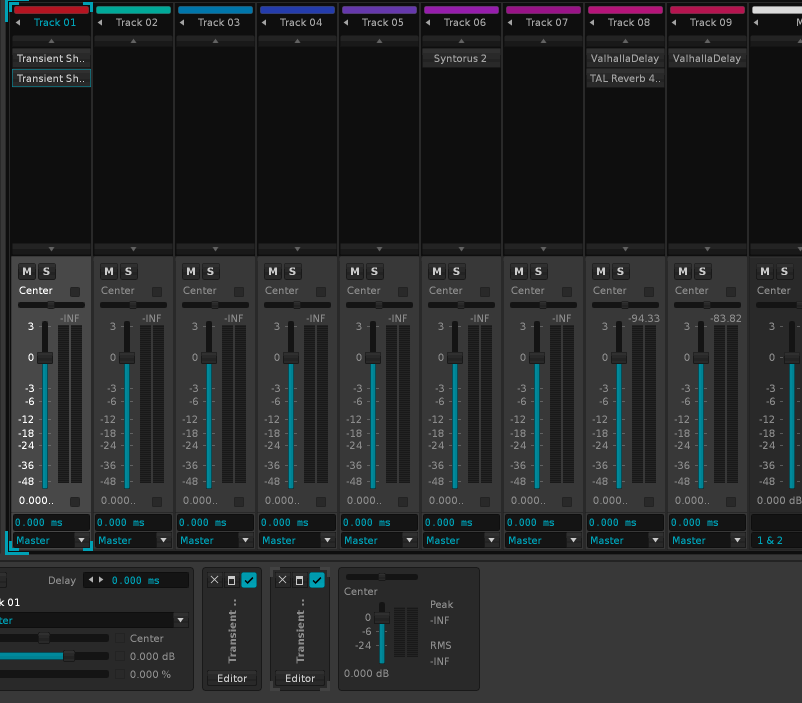Click the delay ms field under Track 03
The image size is (802, 703).
(x=216, y=522)
